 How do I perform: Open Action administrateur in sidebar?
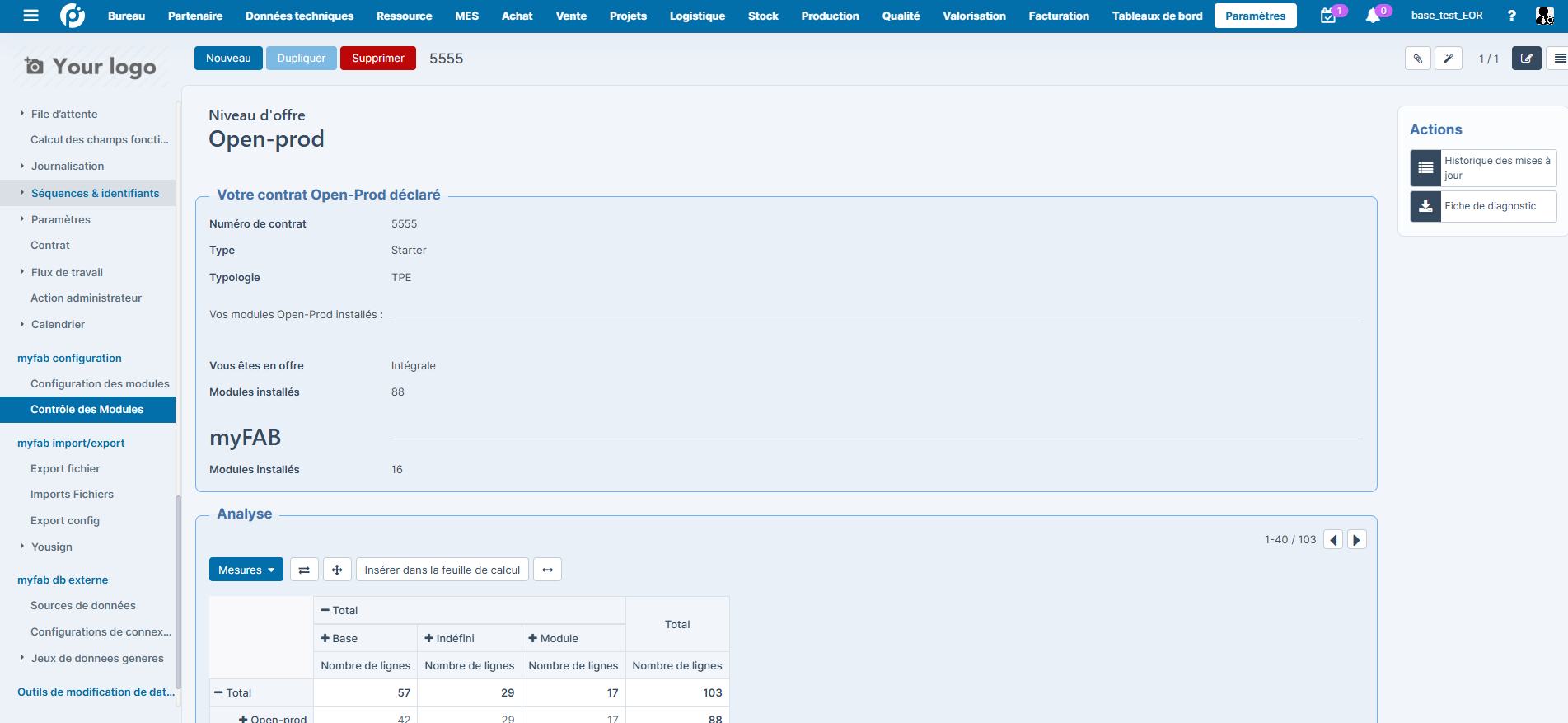[x=86, y=298]
